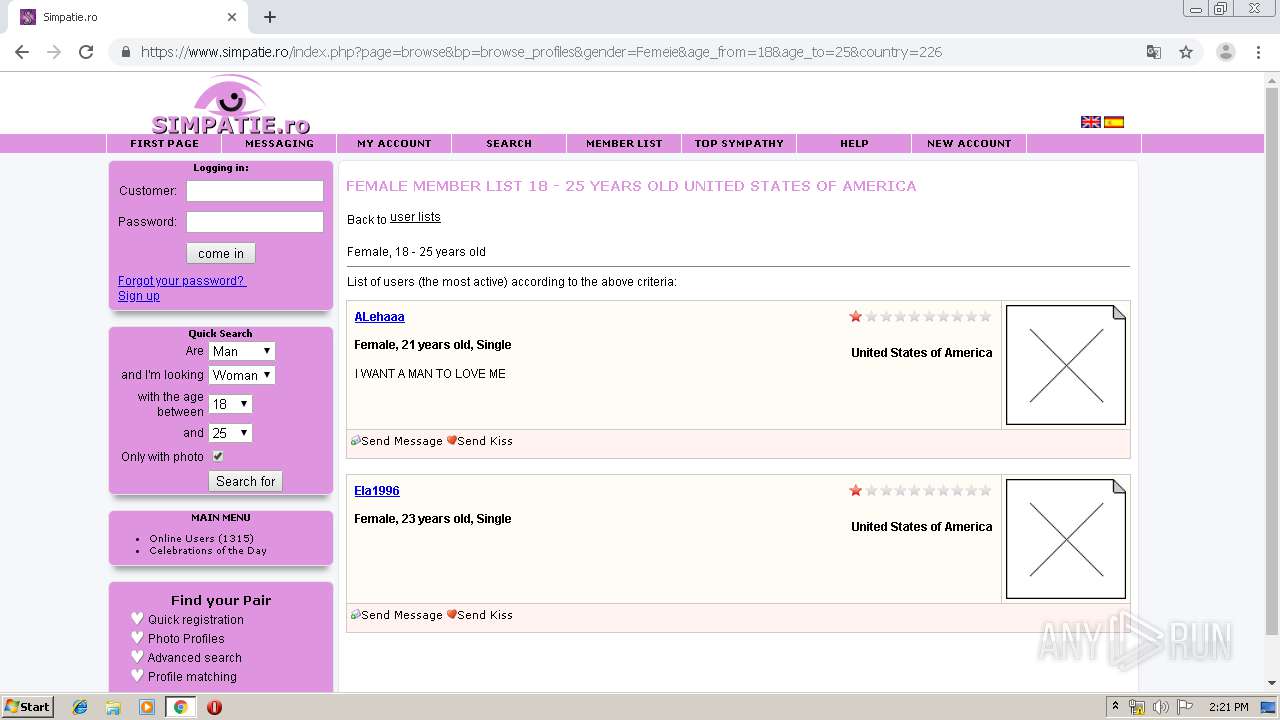Go back using browser back arrow

tap(22, 52)
